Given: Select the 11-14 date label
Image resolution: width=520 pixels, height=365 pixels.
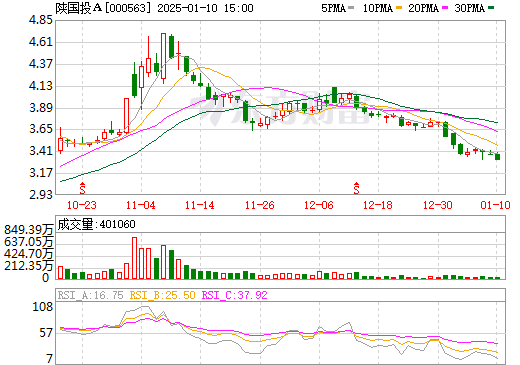Looking at the screenshot, I should [200, 205].
